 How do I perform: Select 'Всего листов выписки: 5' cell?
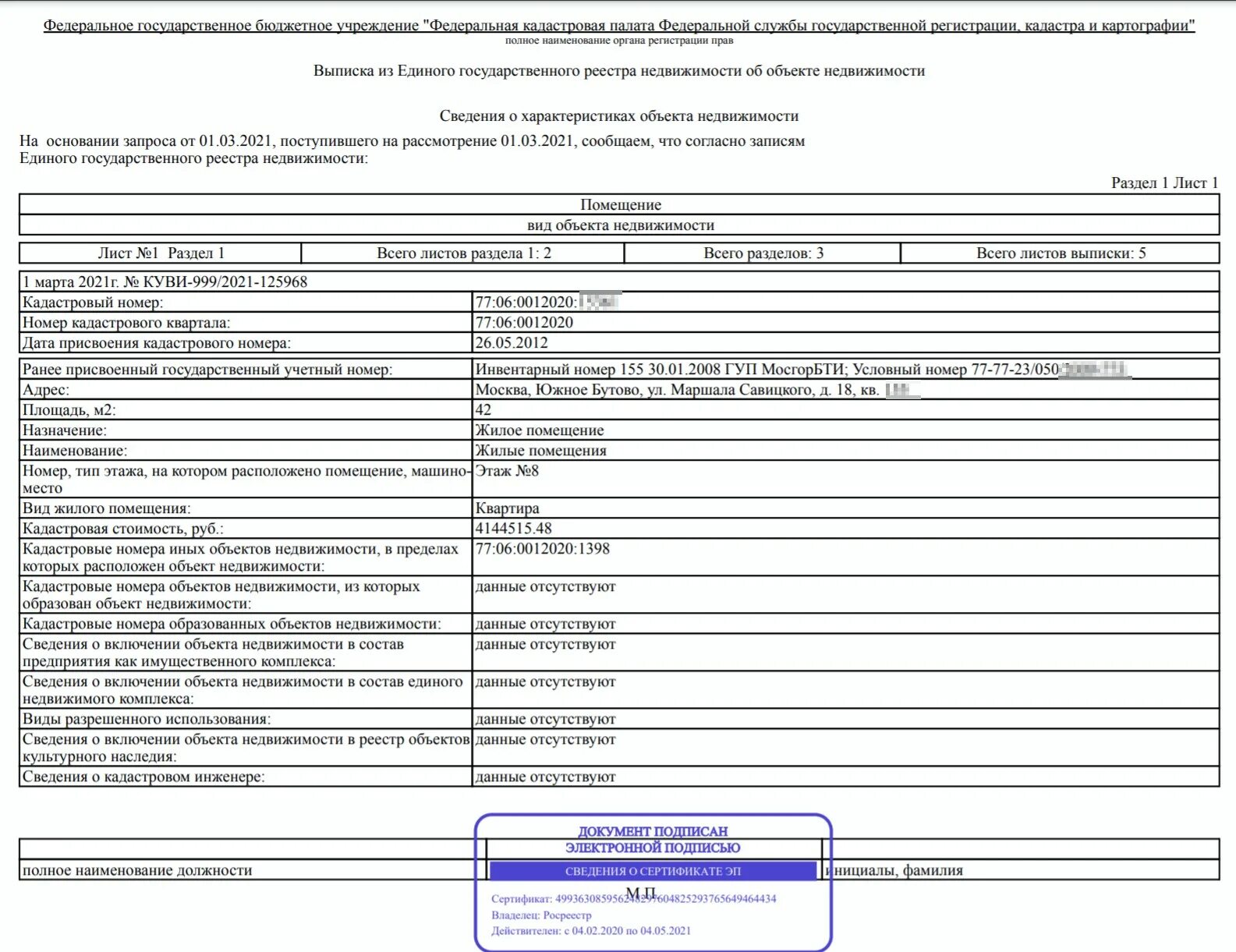point(1061,253)
